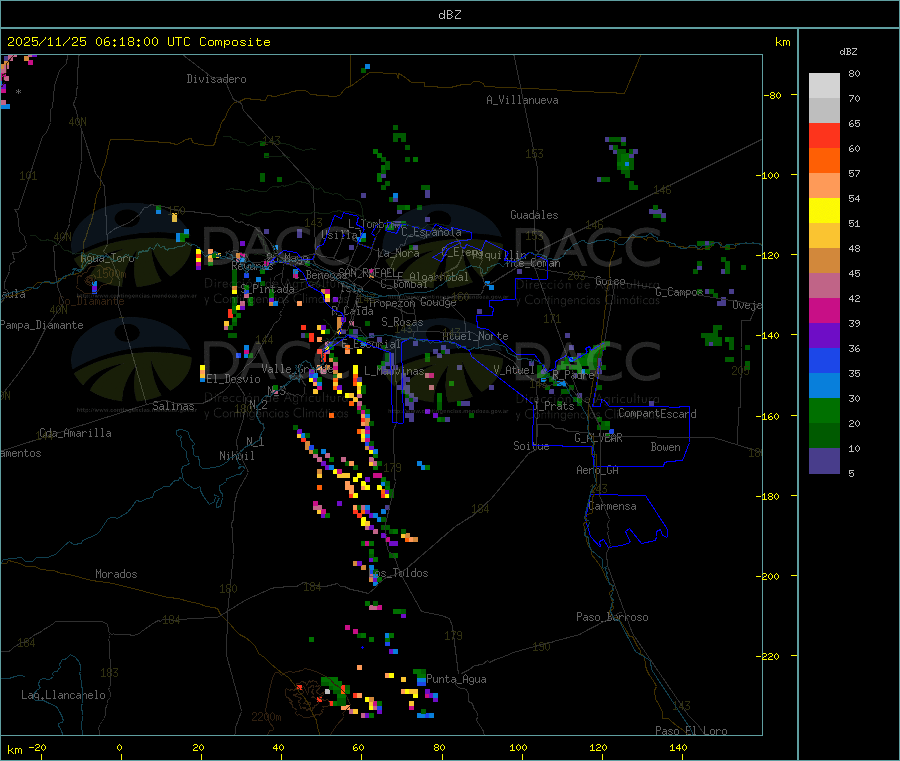Click the A_Villanueva map label
The width and height of the screenshot is (900, 761).
tap(522, 100)
